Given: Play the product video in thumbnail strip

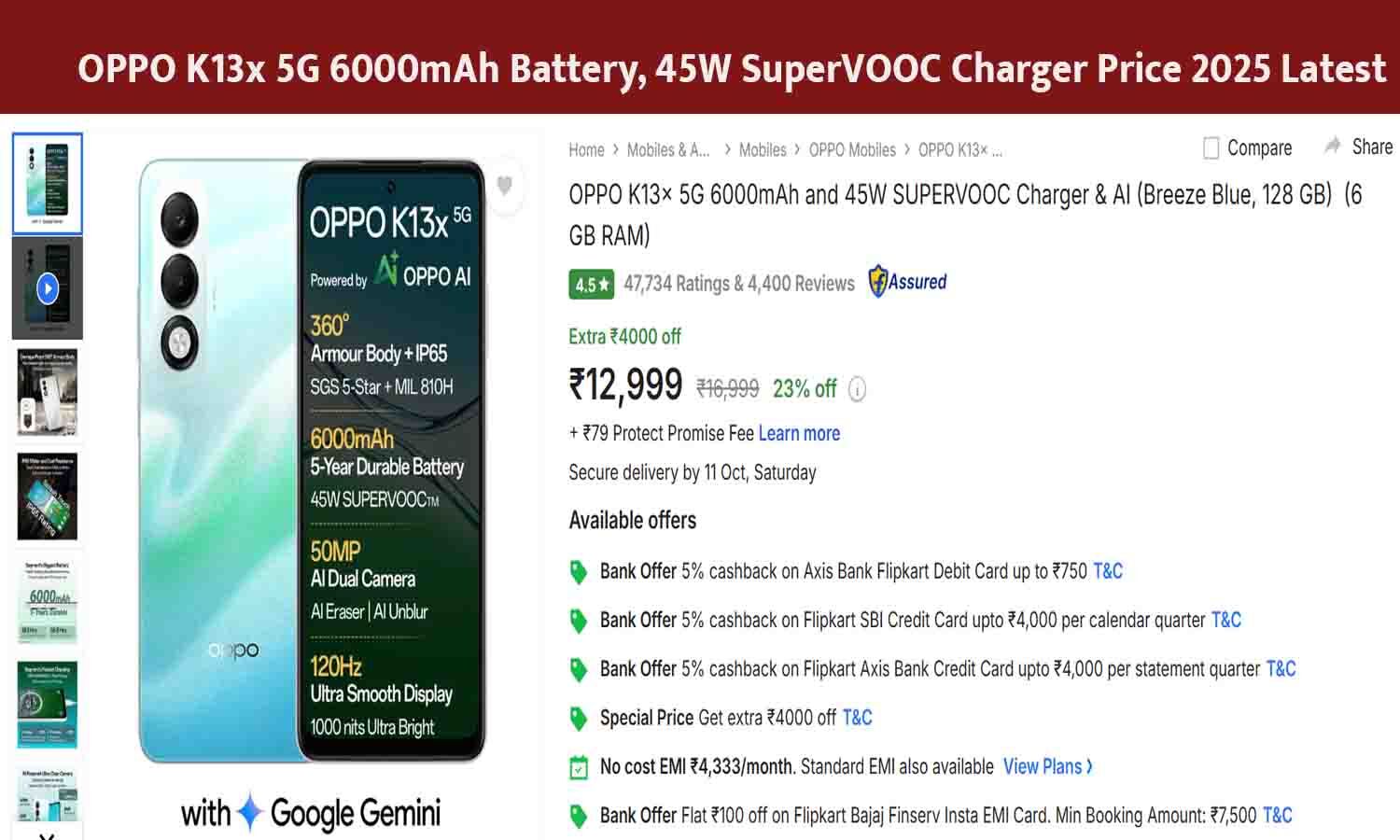Looking at the screenshot, I should (x=48, y=287).
